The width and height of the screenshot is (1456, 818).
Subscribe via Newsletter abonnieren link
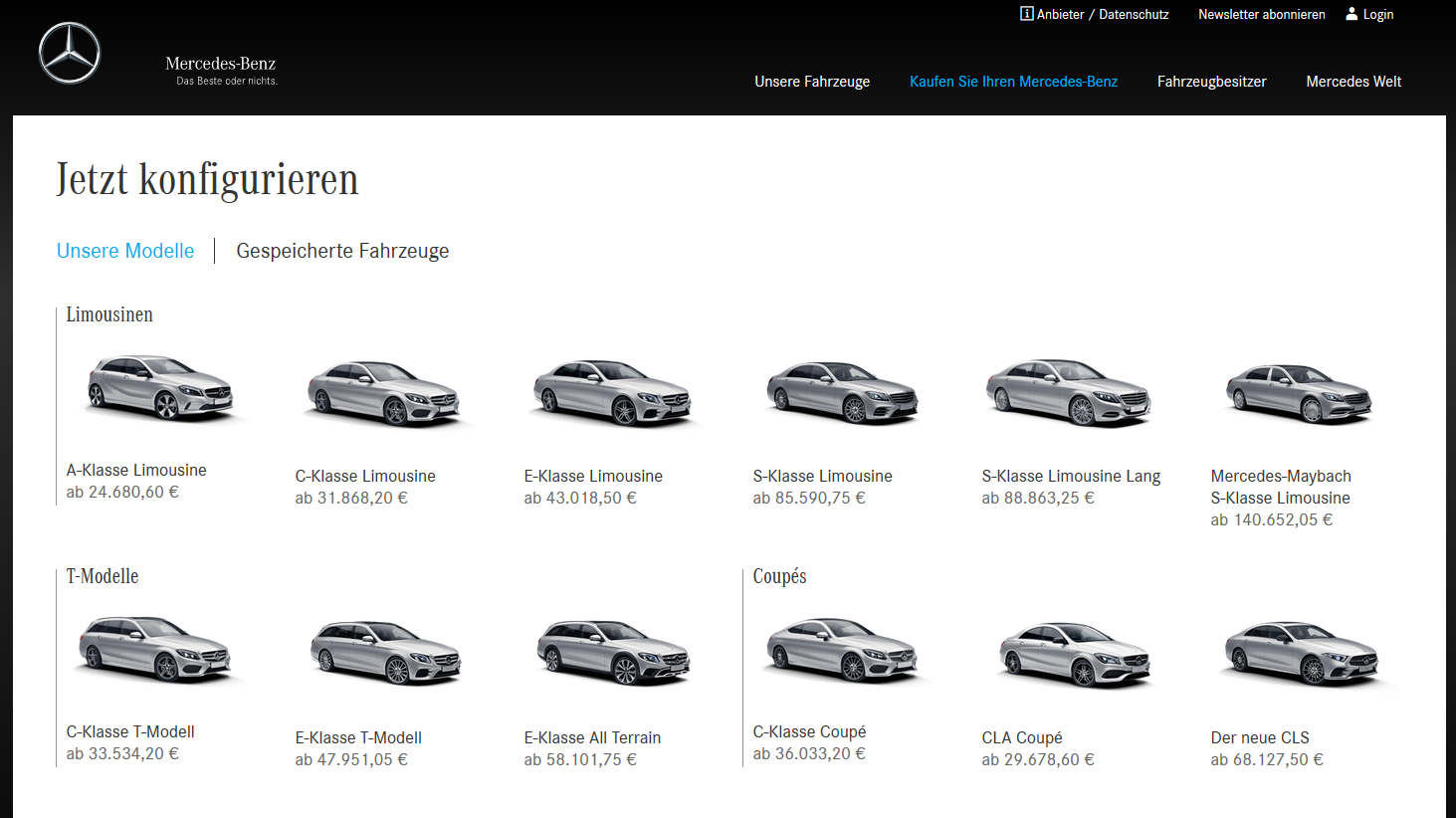coord(1262,14)
